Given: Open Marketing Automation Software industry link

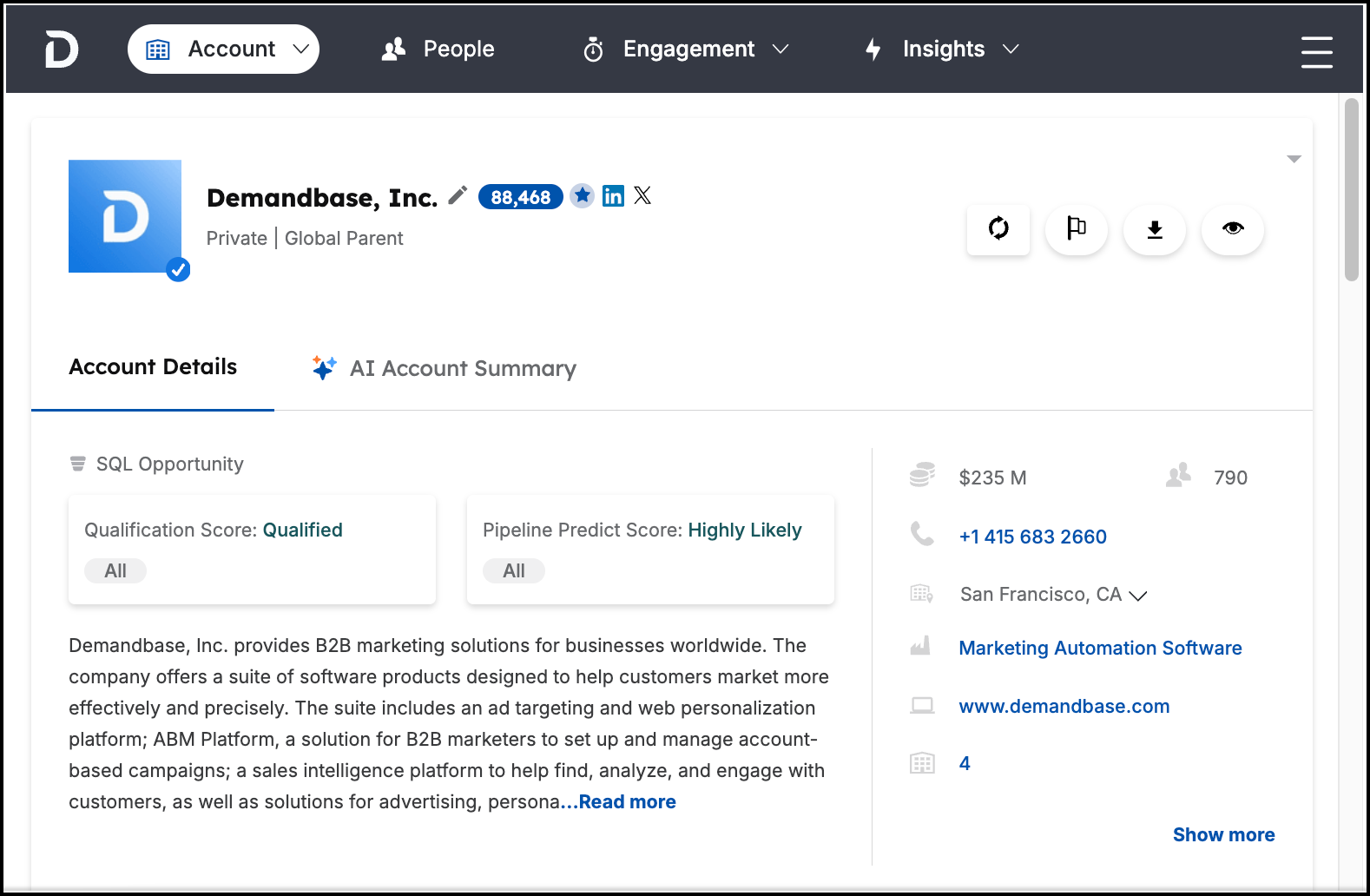Looking at the screenshot, I should point(1100,648).
